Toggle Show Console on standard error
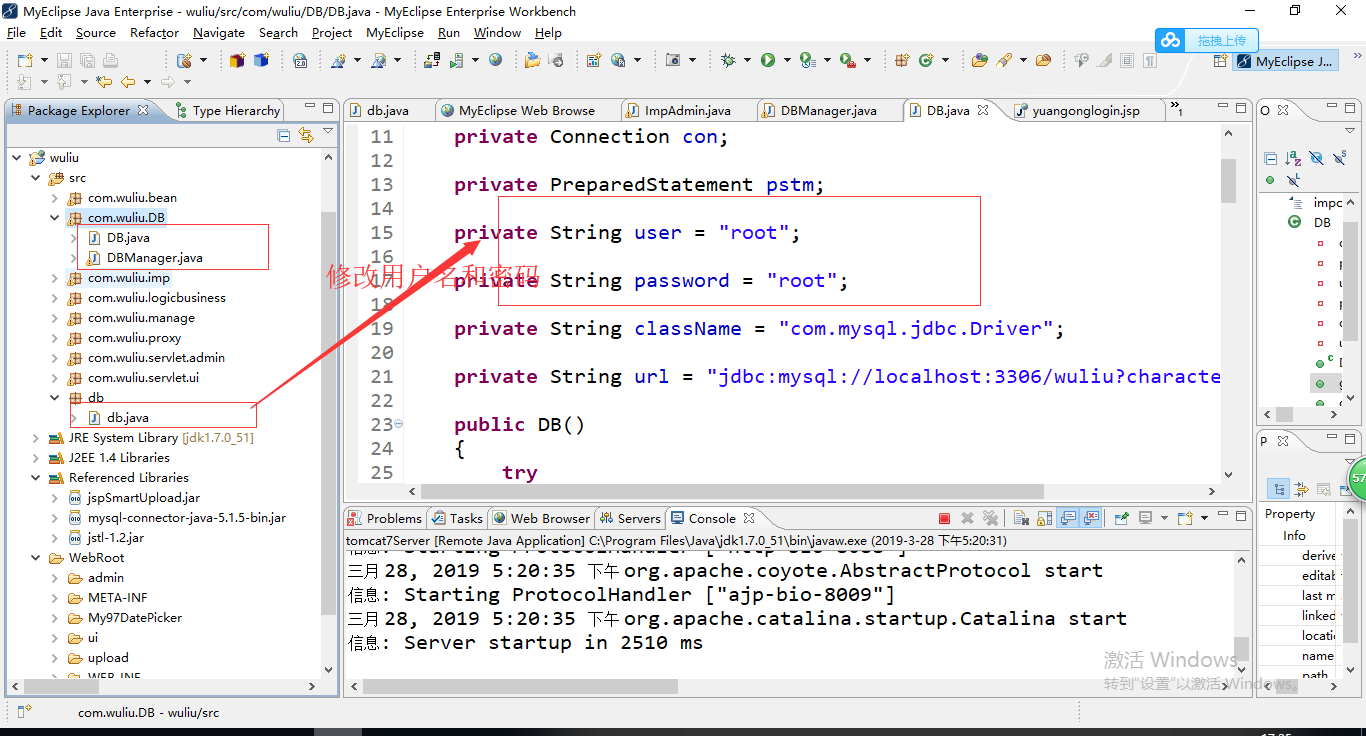This screenshot has width=1366, height=736. click(x=1091, y=518)
